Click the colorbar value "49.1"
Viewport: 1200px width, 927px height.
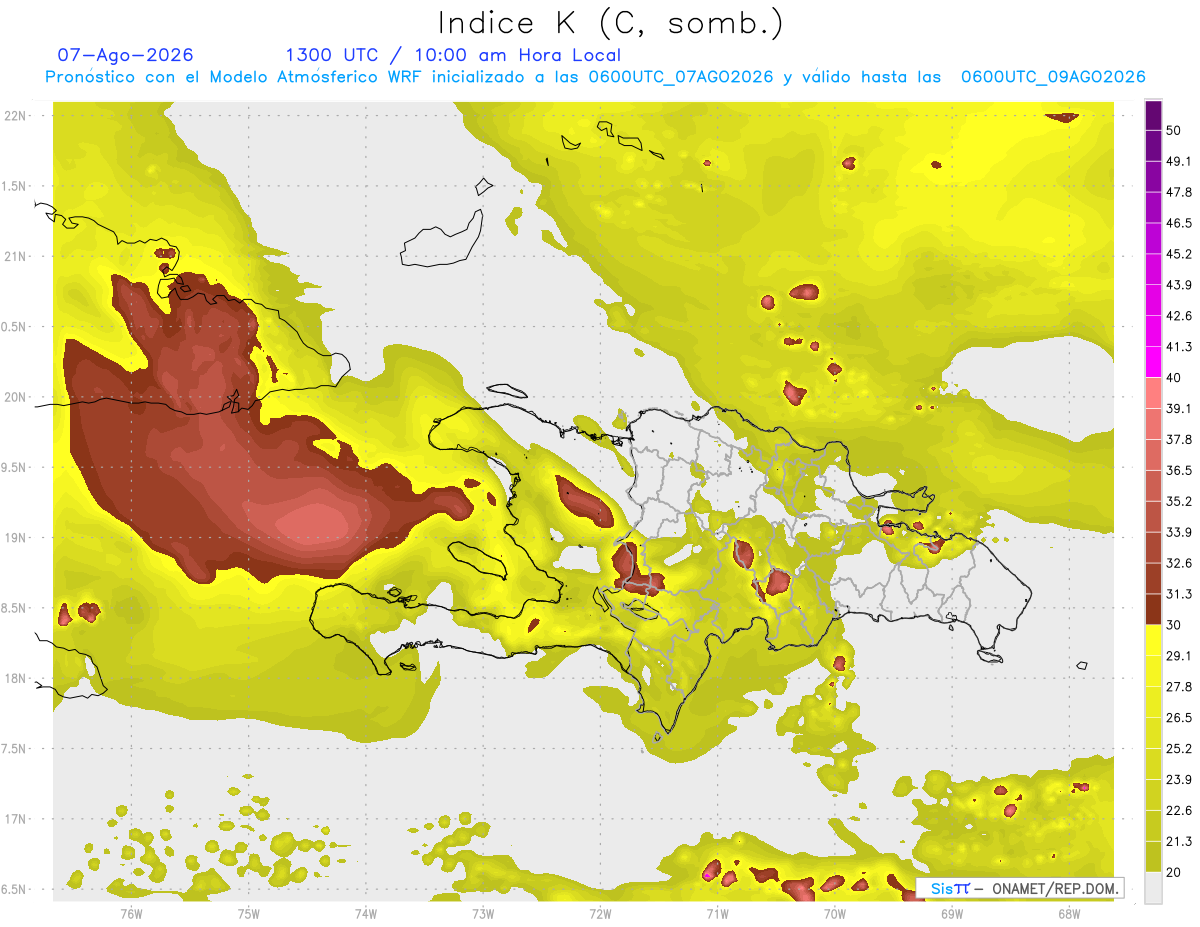[x=1179, y=161]
